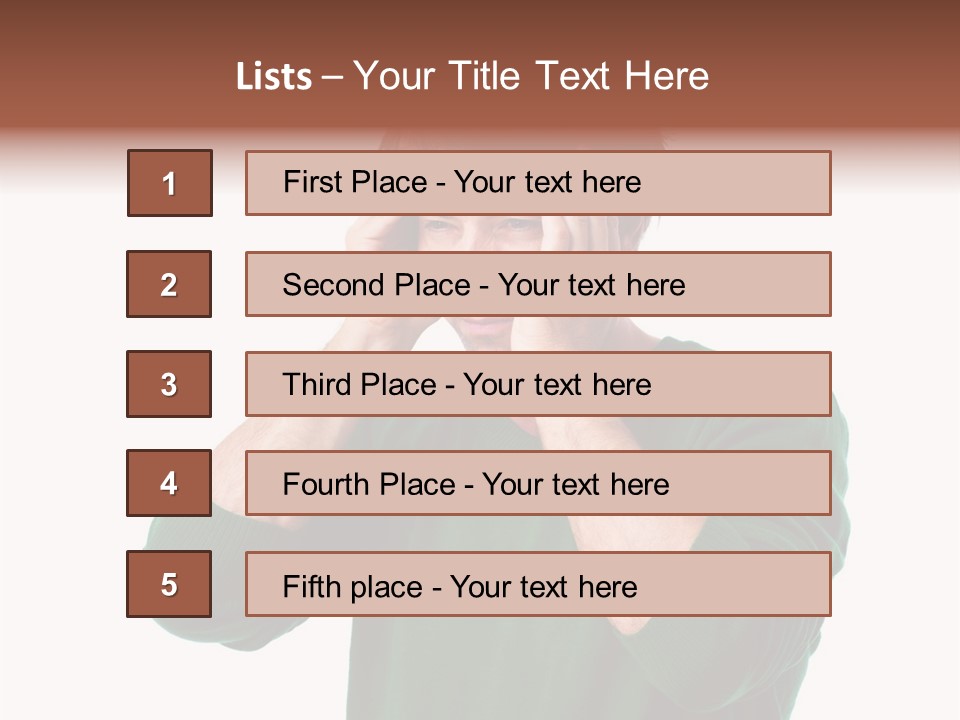Click the number 5 box

(169, 584)
